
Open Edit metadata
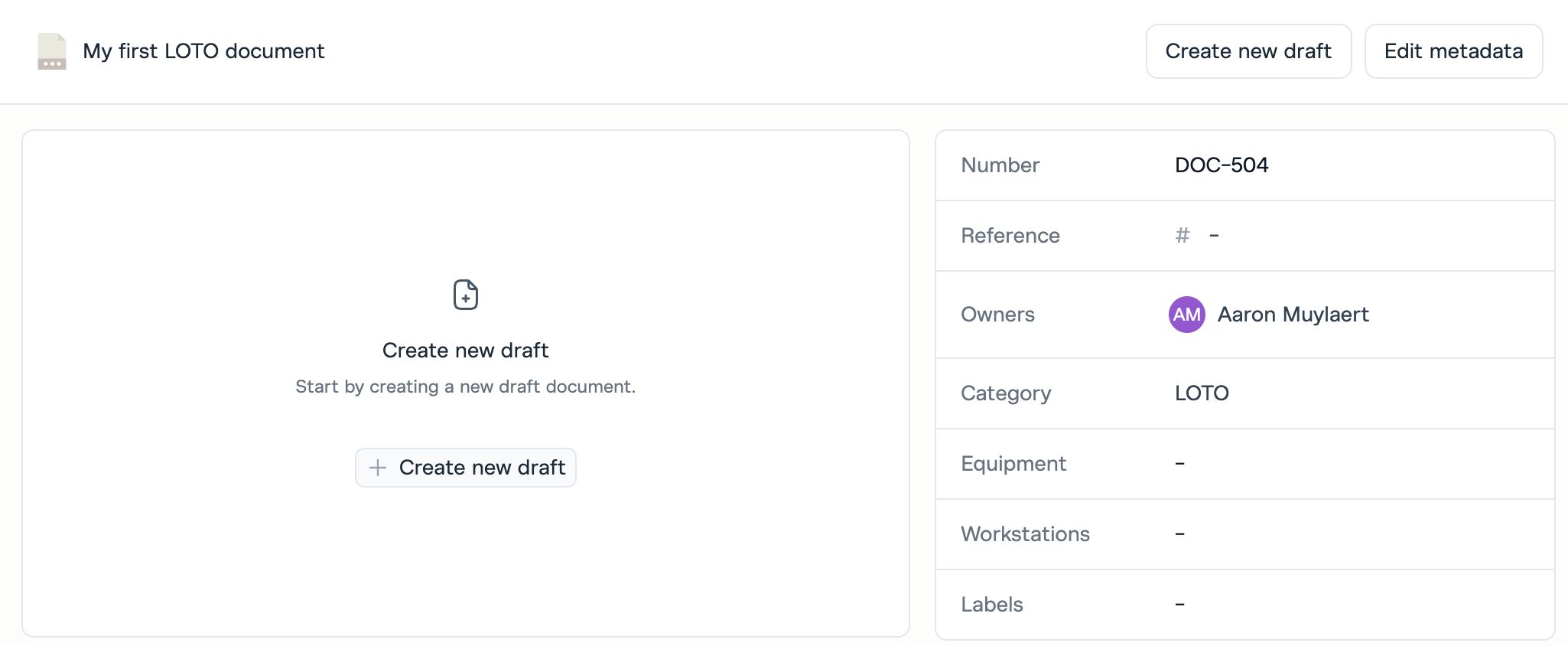[1453, 51]
